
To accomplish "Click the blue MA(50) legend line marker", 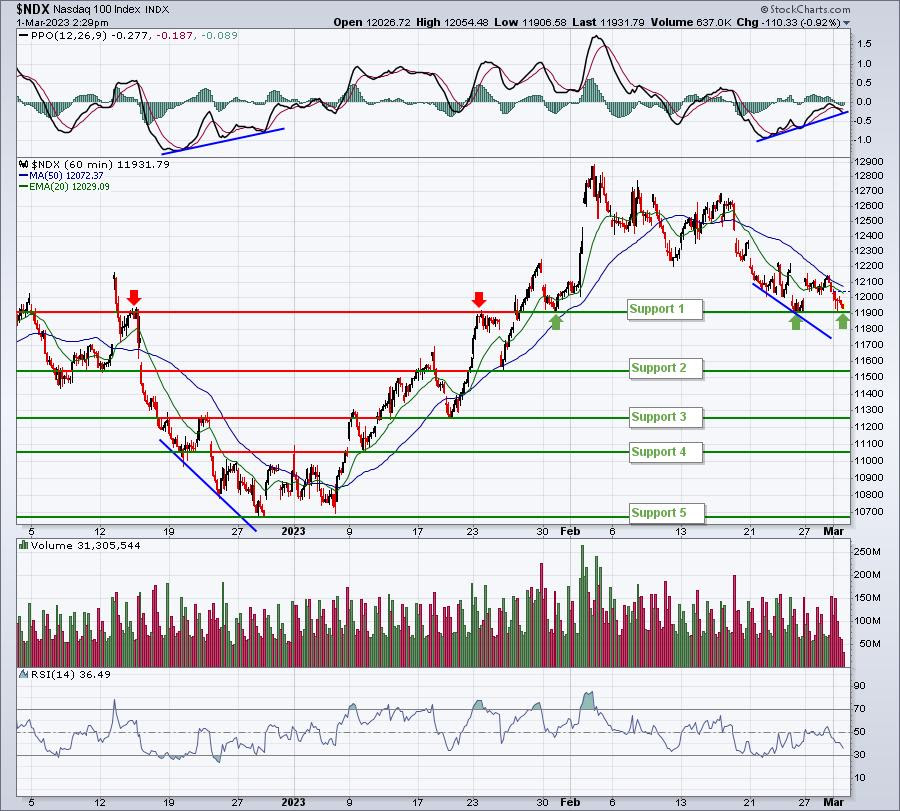I will click(23, 176).
